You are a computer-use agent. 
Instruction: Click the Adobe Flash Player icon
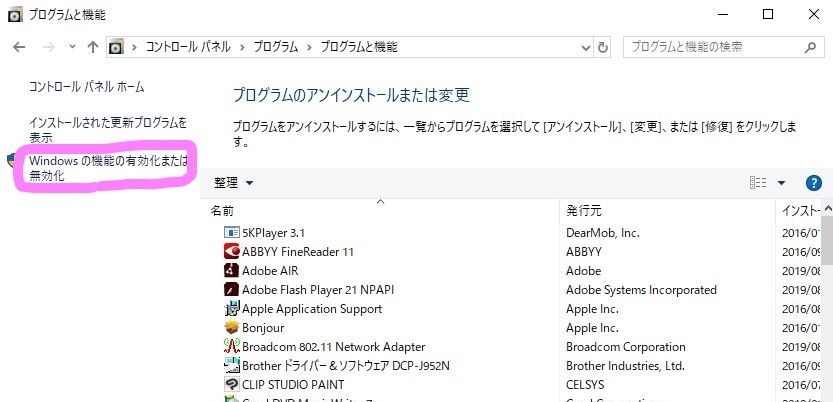(232, 289)
